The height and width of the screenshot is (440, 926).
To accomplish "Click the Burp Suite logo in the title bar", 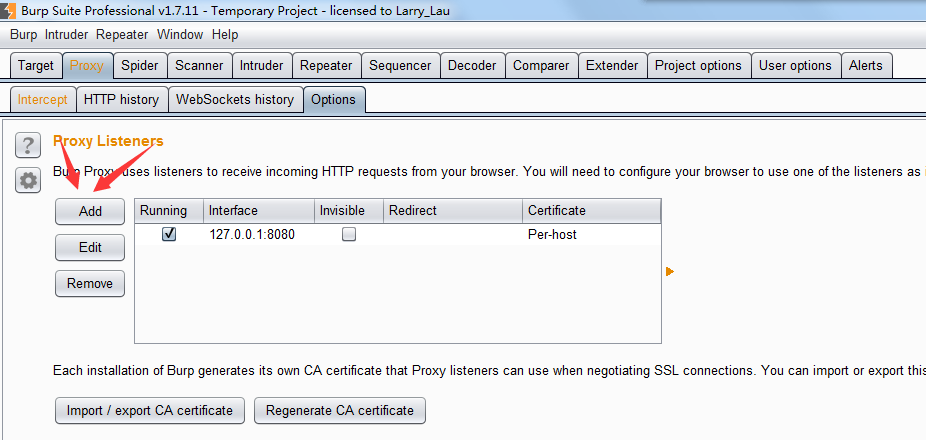I will [x=10, y=10].
